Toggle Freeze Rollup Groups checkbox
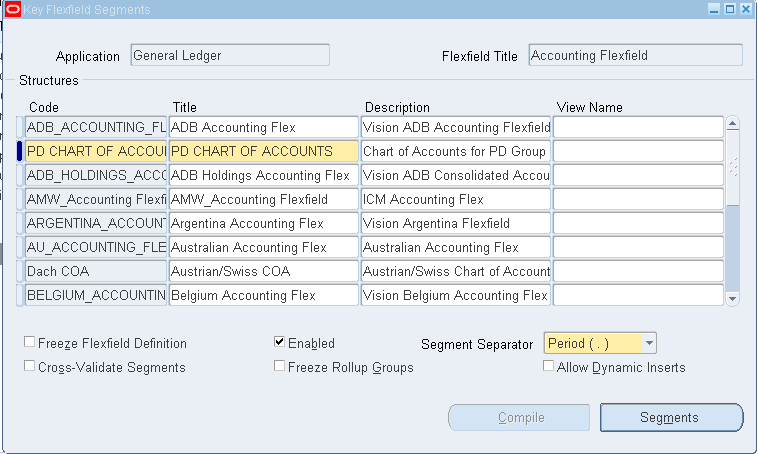Screen dimensions: 758x454 [x=280, y=367]
